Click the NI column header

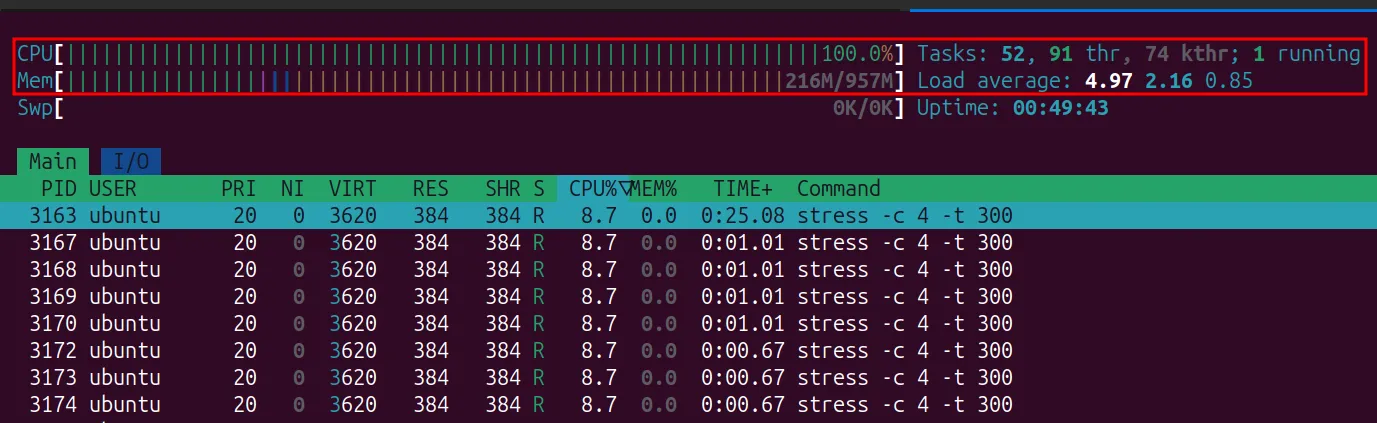click(292, 188)
